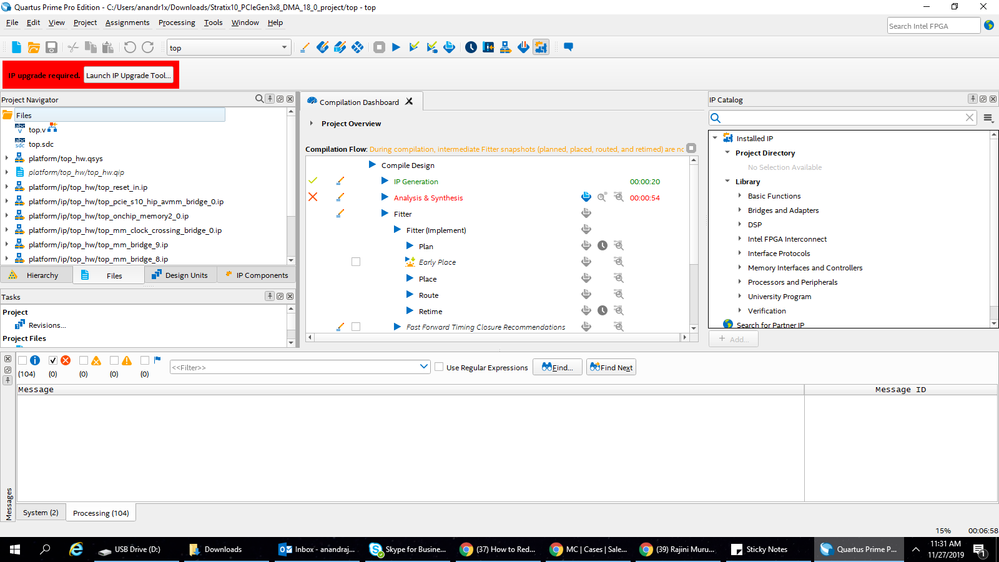The width and height of the screenshot is (999, 562).
Task: Click the Save icon in the toolbar
Action: coord(51,47)
